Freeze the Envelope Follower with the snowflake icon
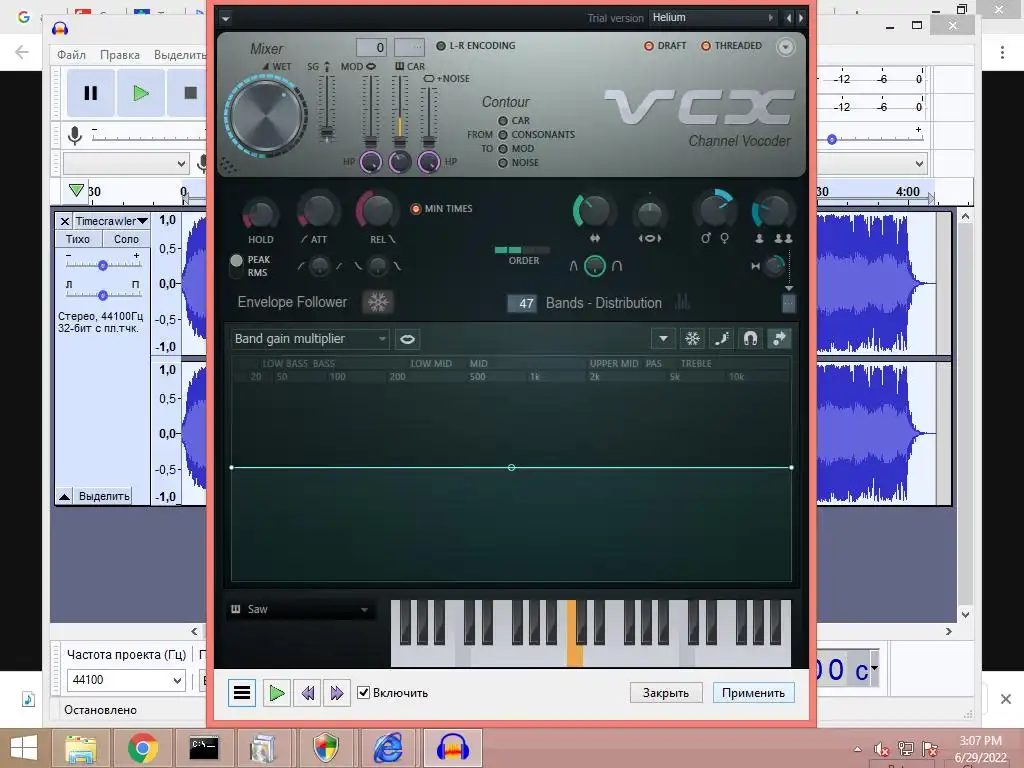Screen dimensions: 1024x768 pyautogui.click(x=378, y=302)
